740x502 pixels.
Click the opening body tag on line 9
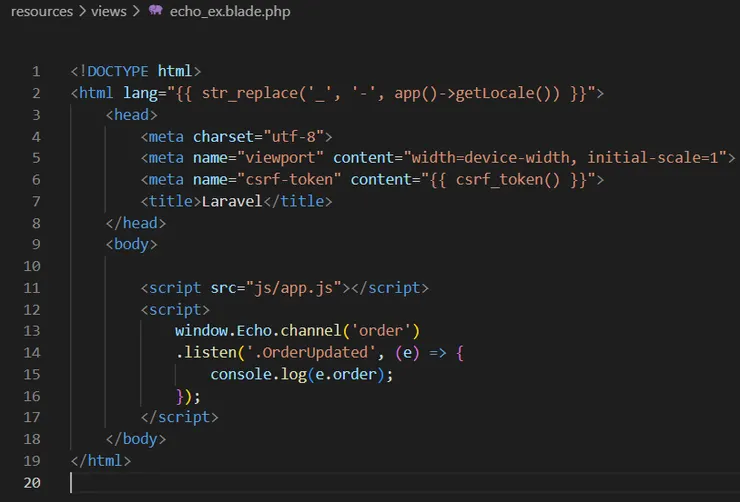tap(131, 244)
